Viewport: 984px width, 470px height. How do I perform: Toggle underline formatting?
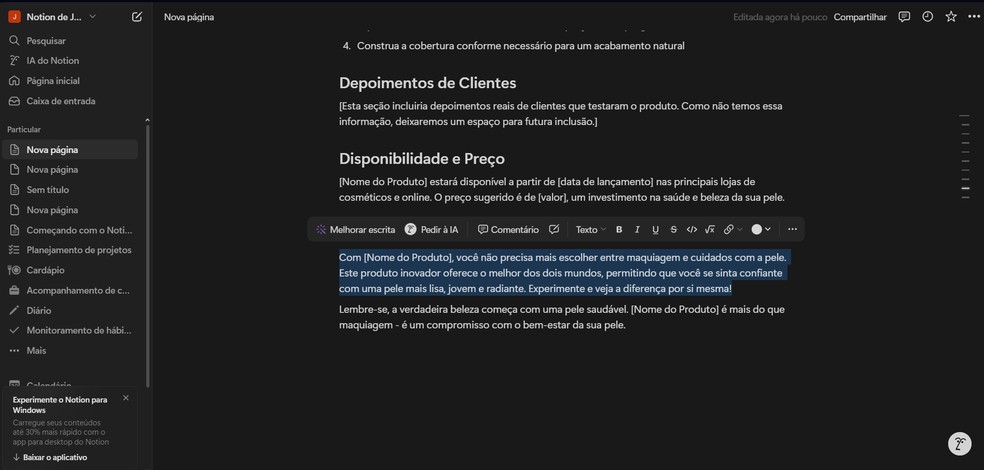coord(655,230)
